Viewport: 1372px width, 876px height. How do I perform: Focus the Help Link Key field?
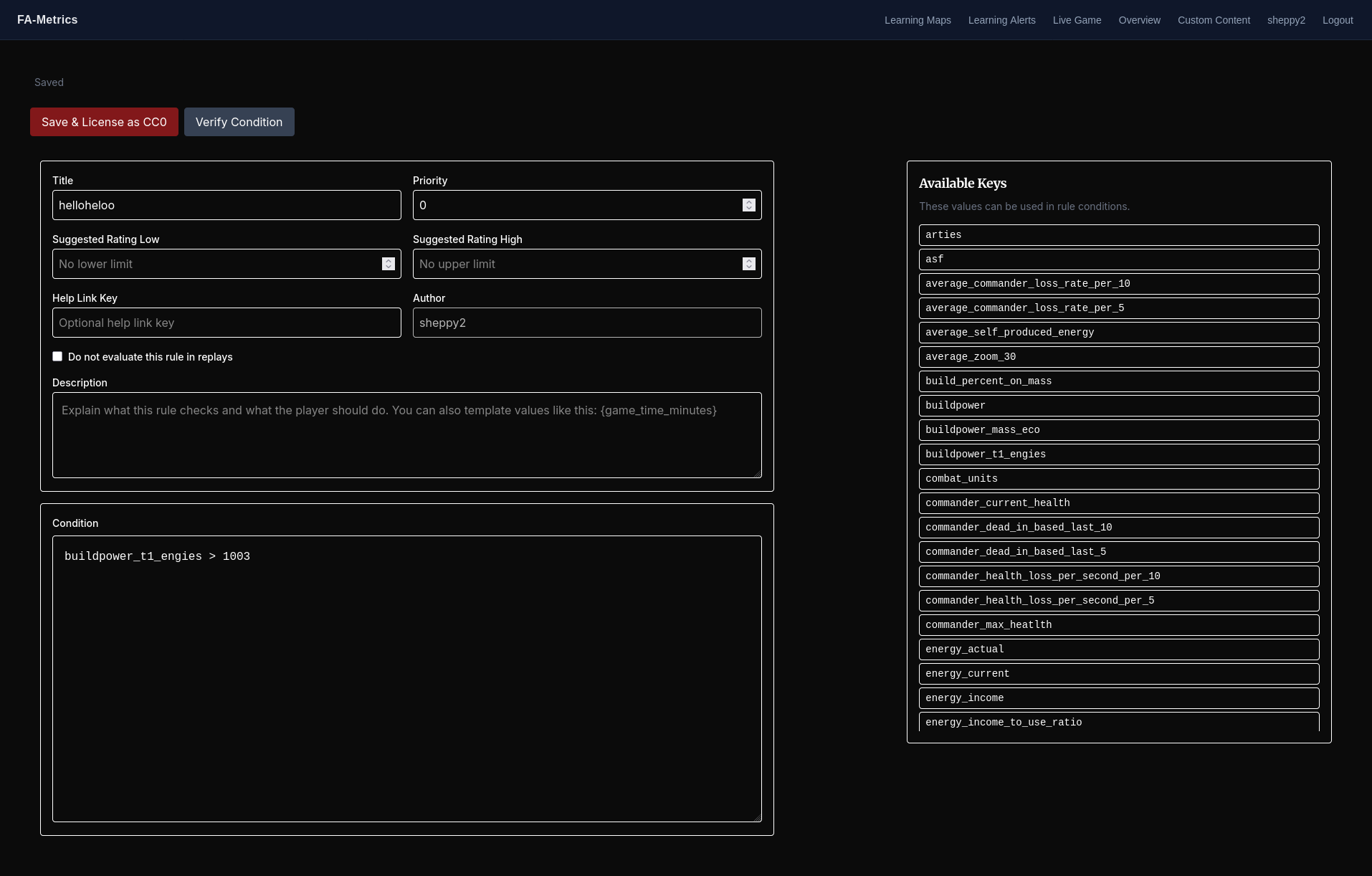[227, 323]
